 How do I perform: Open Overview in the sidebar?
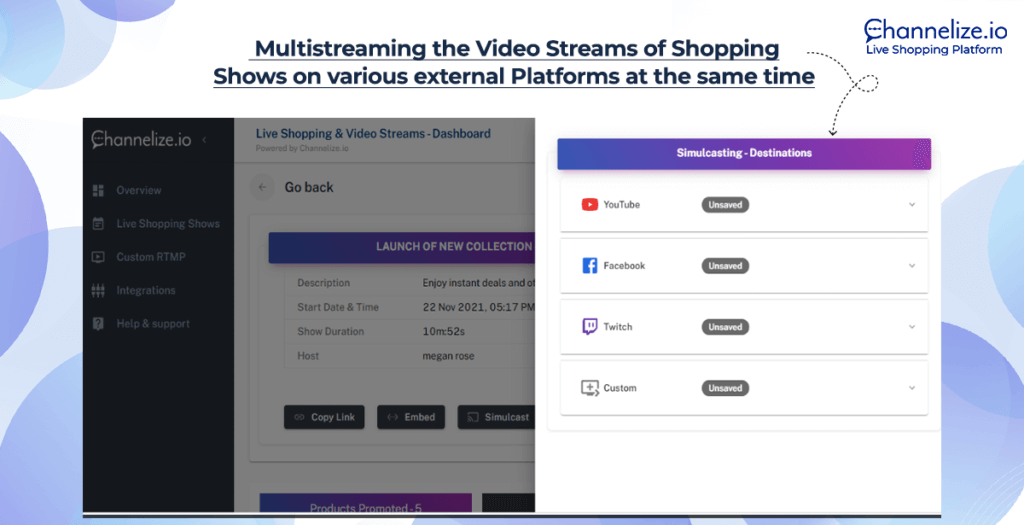138,190
